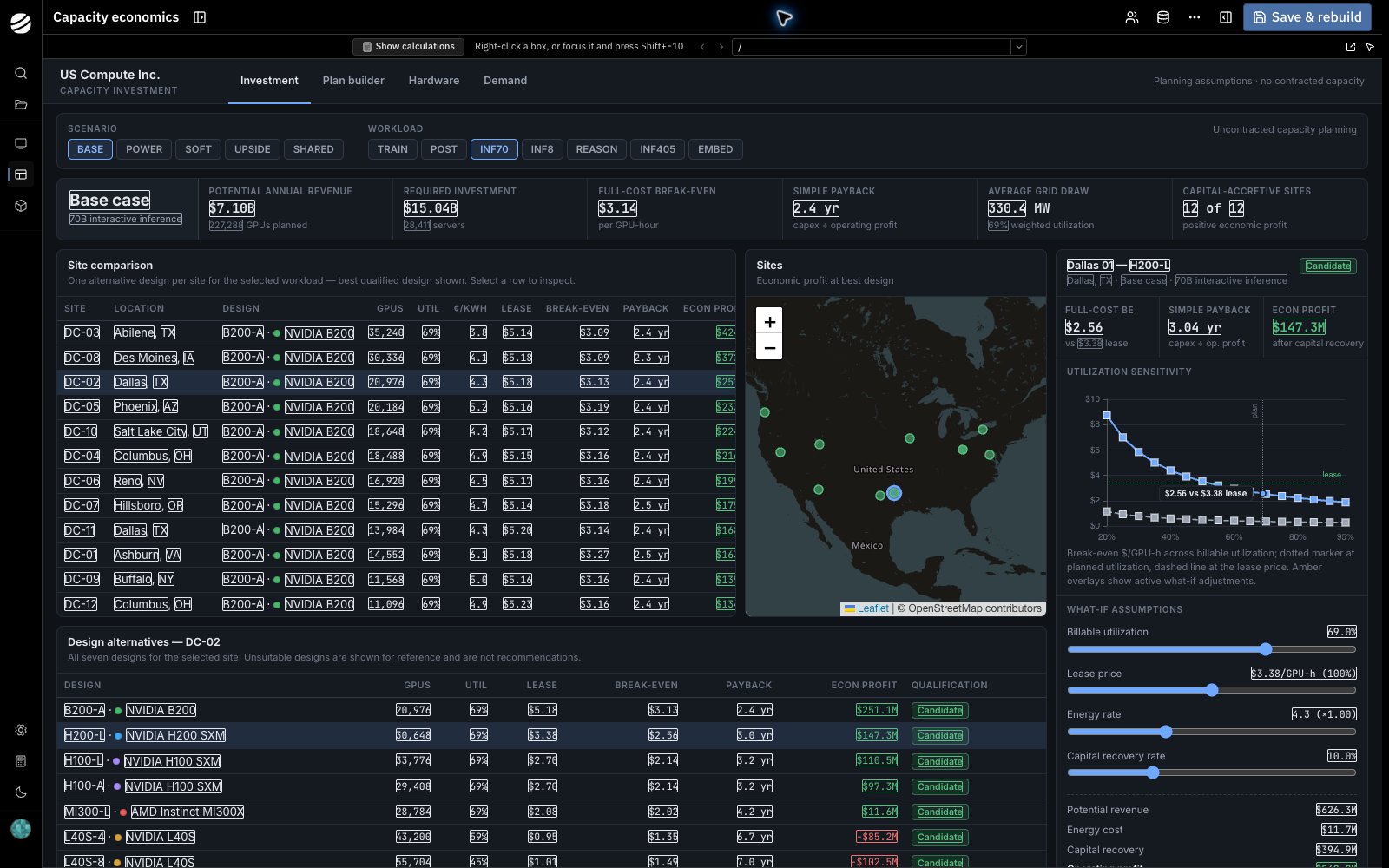Select the REASON workload
Viewport: 1389px width, 868px height.
click(x=596, y=149)
